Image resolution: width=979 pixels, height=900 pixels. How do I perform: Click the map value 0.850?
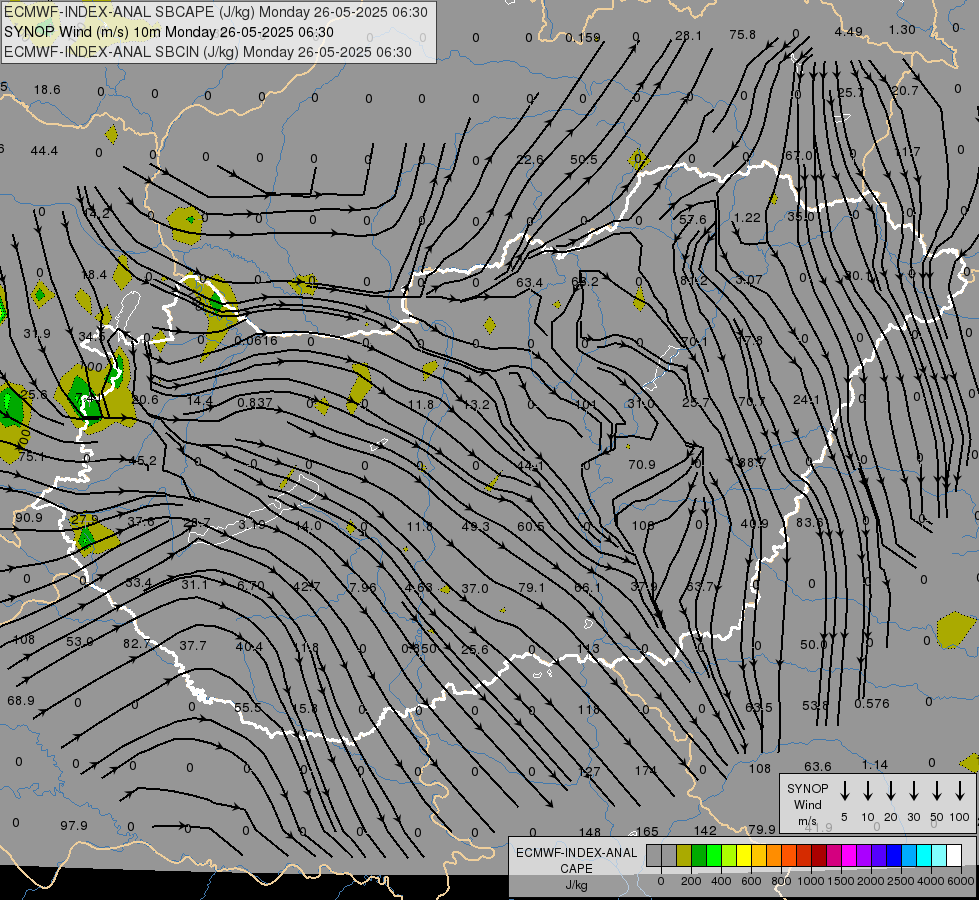click(x=419, y=648)
